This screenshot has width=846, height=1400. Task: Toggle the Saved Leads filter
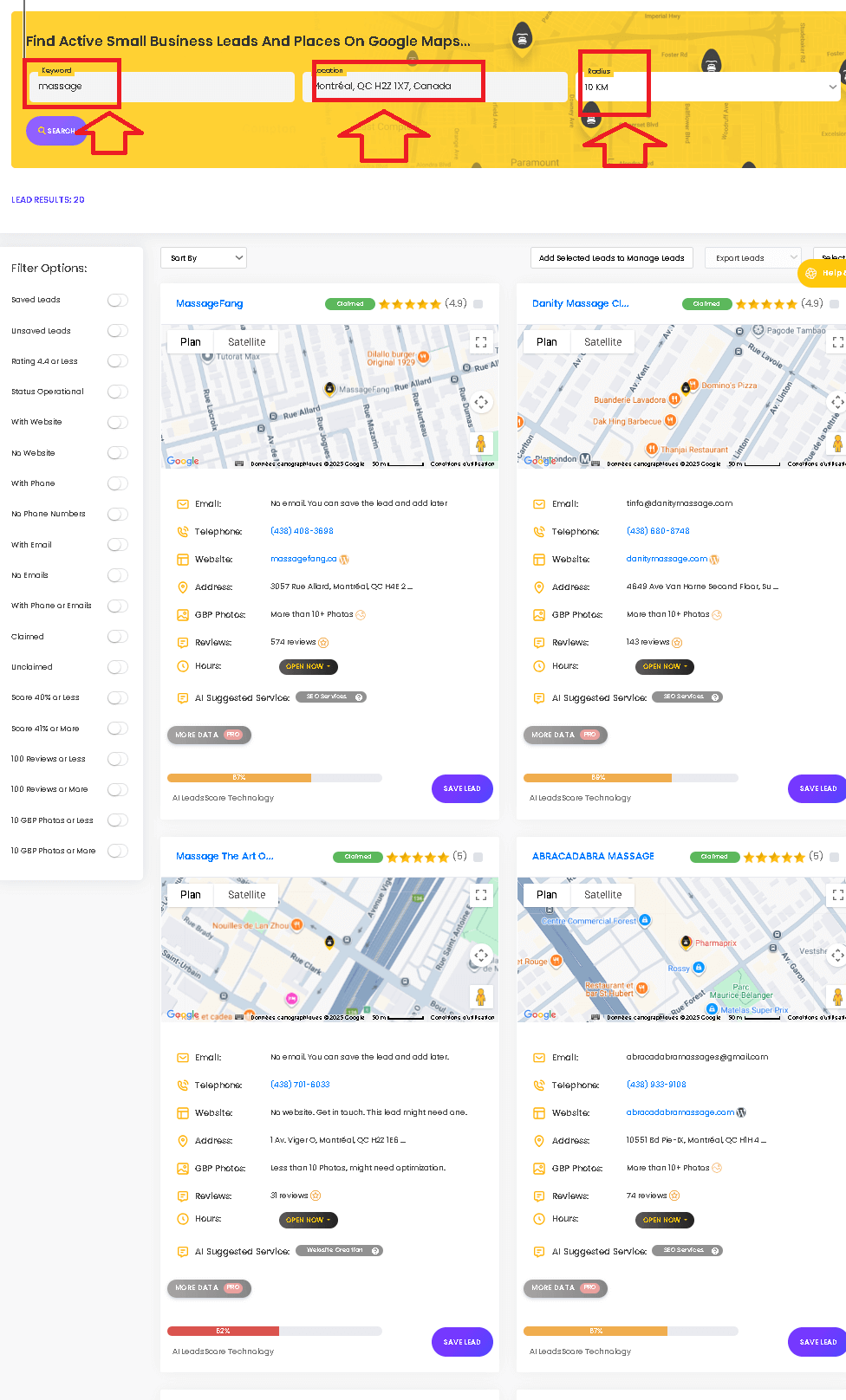pos(118,300)
